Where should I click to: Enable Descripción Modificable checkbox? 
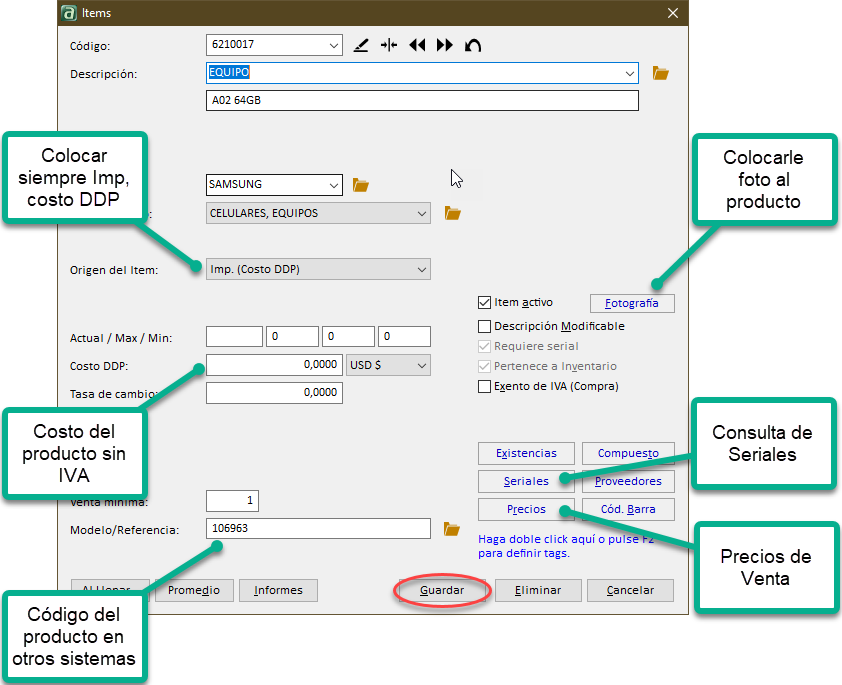485,326
